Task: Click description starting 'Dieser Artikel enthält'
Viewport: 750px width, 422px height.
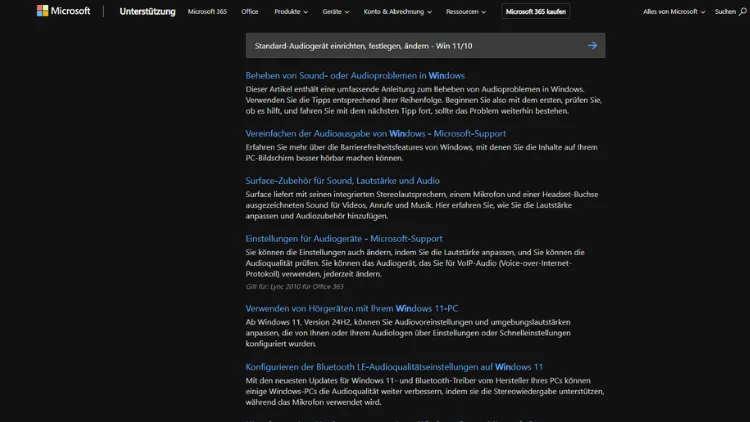Action: coord(424,100)
